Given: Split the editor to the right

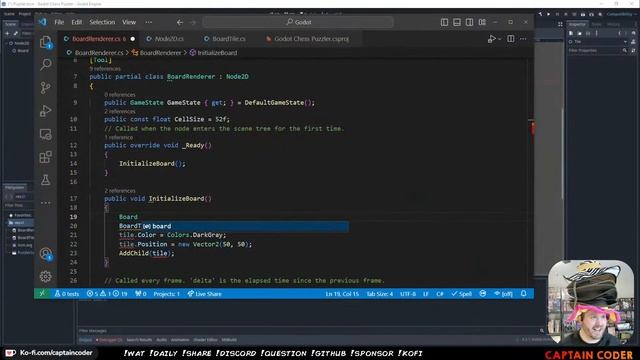Looking at the screenshot, I should pyautogui.click(x=511, y=39).
